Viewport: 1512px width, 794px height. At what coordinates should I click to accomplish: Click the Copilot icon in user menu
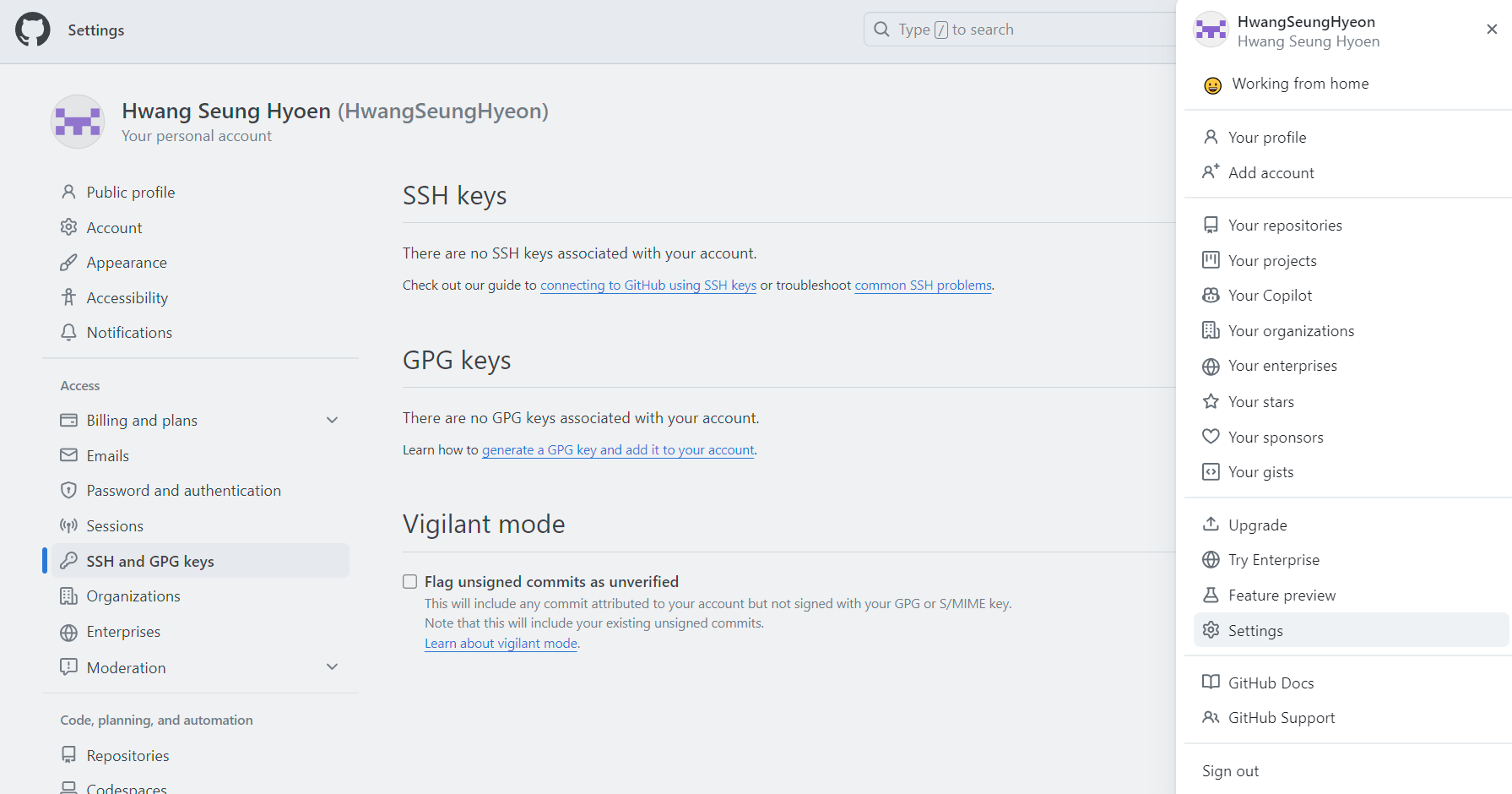1211,296
